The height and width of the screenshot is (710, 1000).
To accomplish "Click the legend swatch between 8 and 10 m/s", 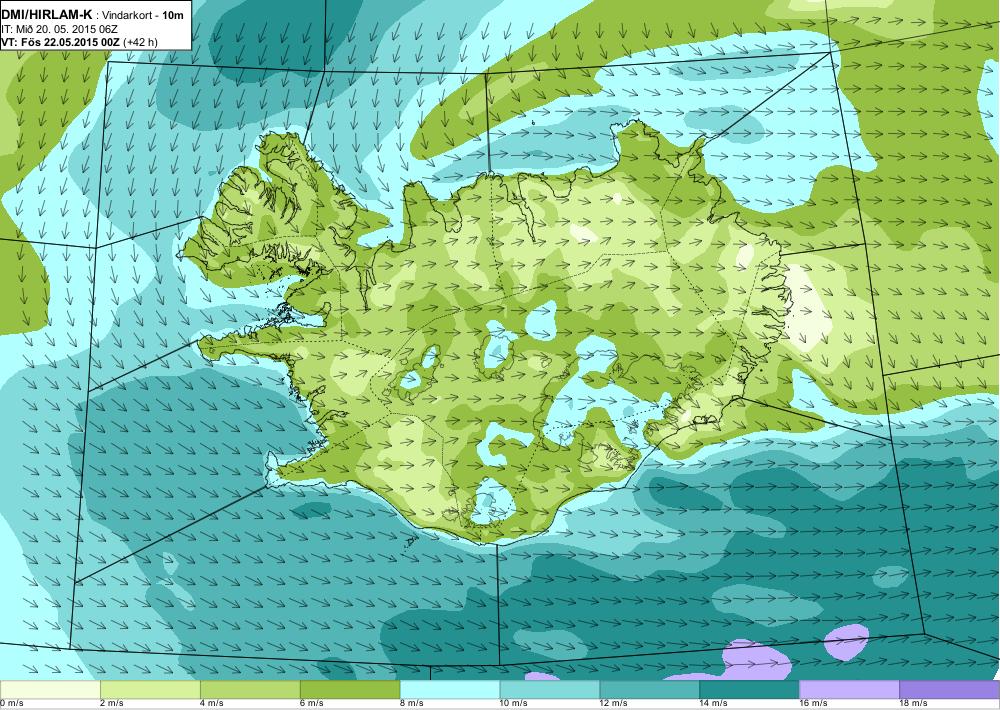I will 450,690.
